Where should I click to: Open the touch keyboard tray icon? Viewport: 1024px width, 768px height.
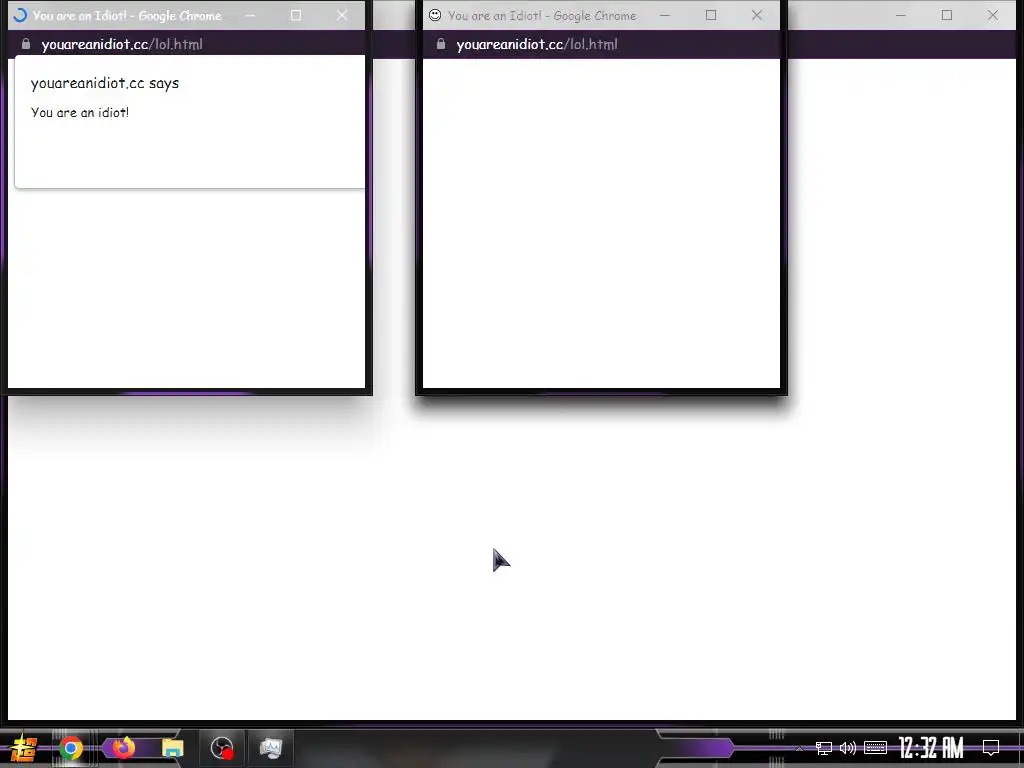(875, 748)
